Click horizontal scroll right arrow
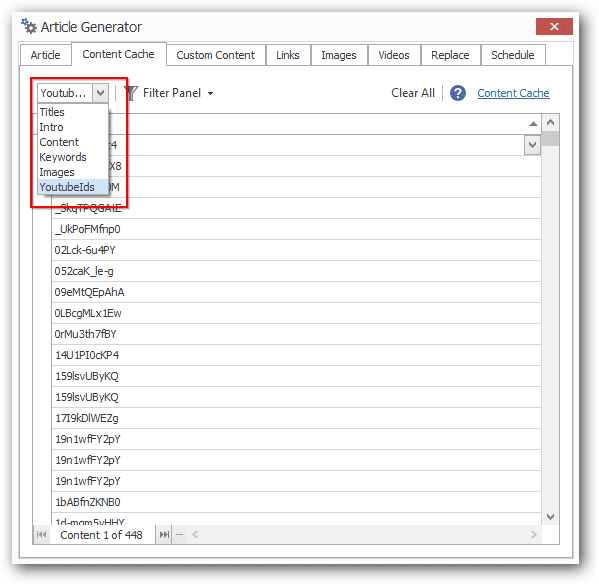Screen dimensions: 599x584 pos(534,534)
